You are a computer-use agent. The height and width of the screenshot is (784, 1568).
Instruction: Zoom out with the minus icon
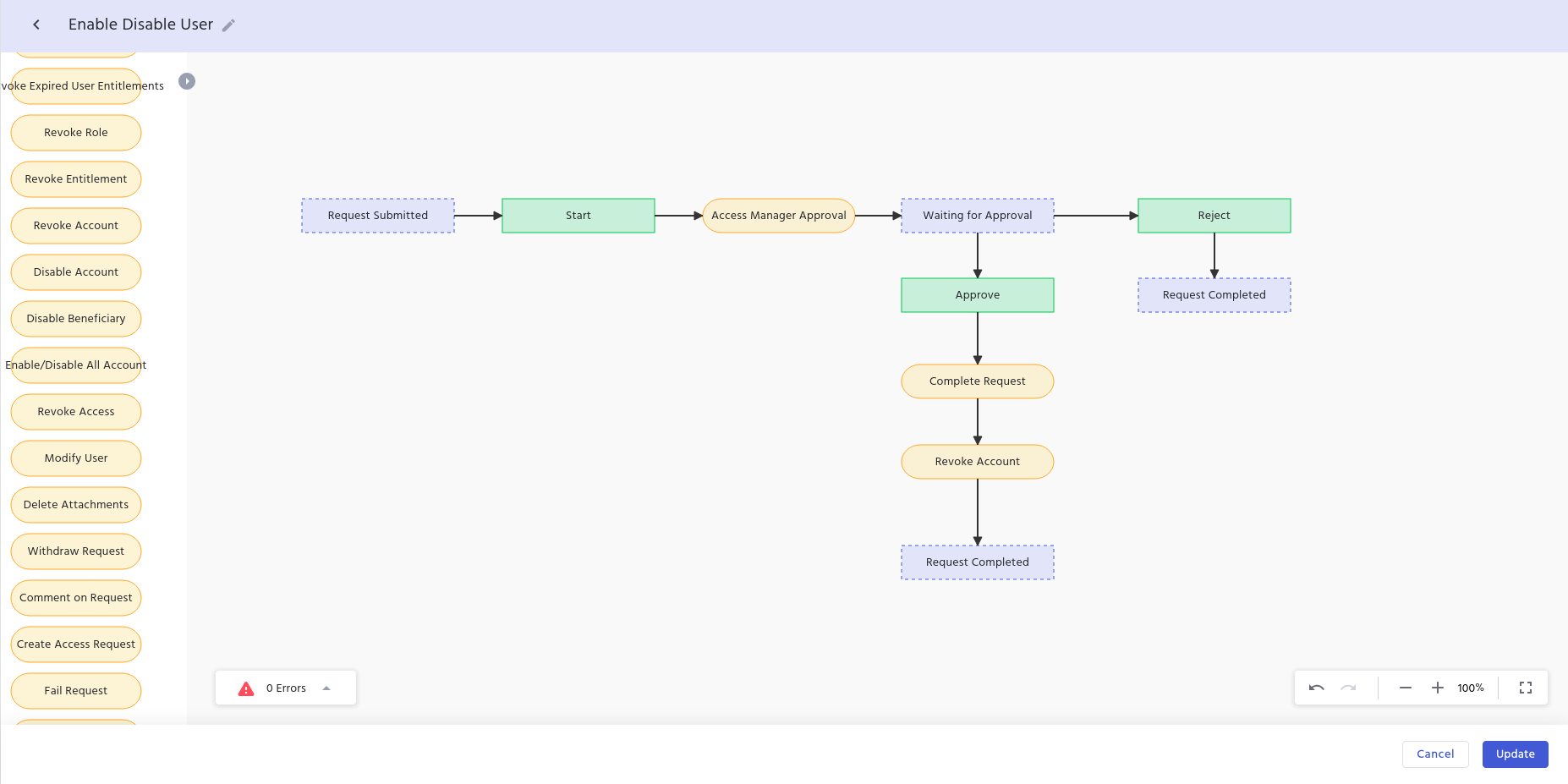click(1405, 688)
